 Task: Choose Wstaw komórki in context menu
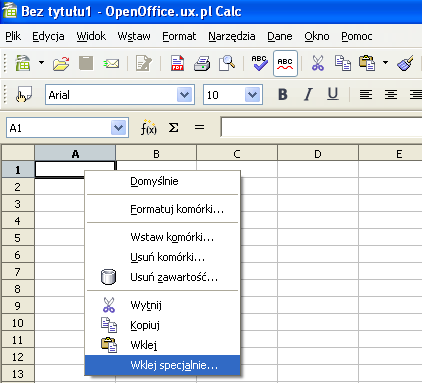162,237
